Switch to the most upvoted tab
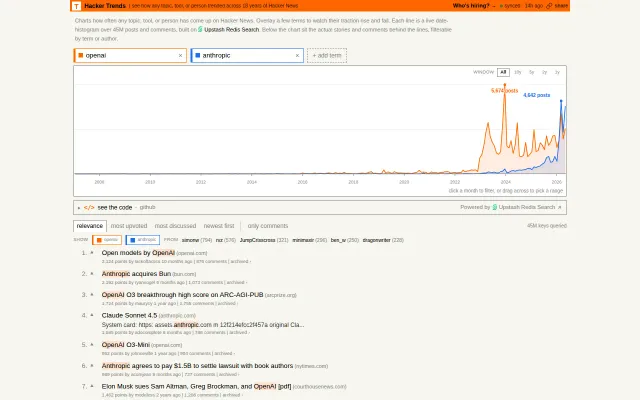The height and width of the screenshot is (400, 640). point(129,226)
